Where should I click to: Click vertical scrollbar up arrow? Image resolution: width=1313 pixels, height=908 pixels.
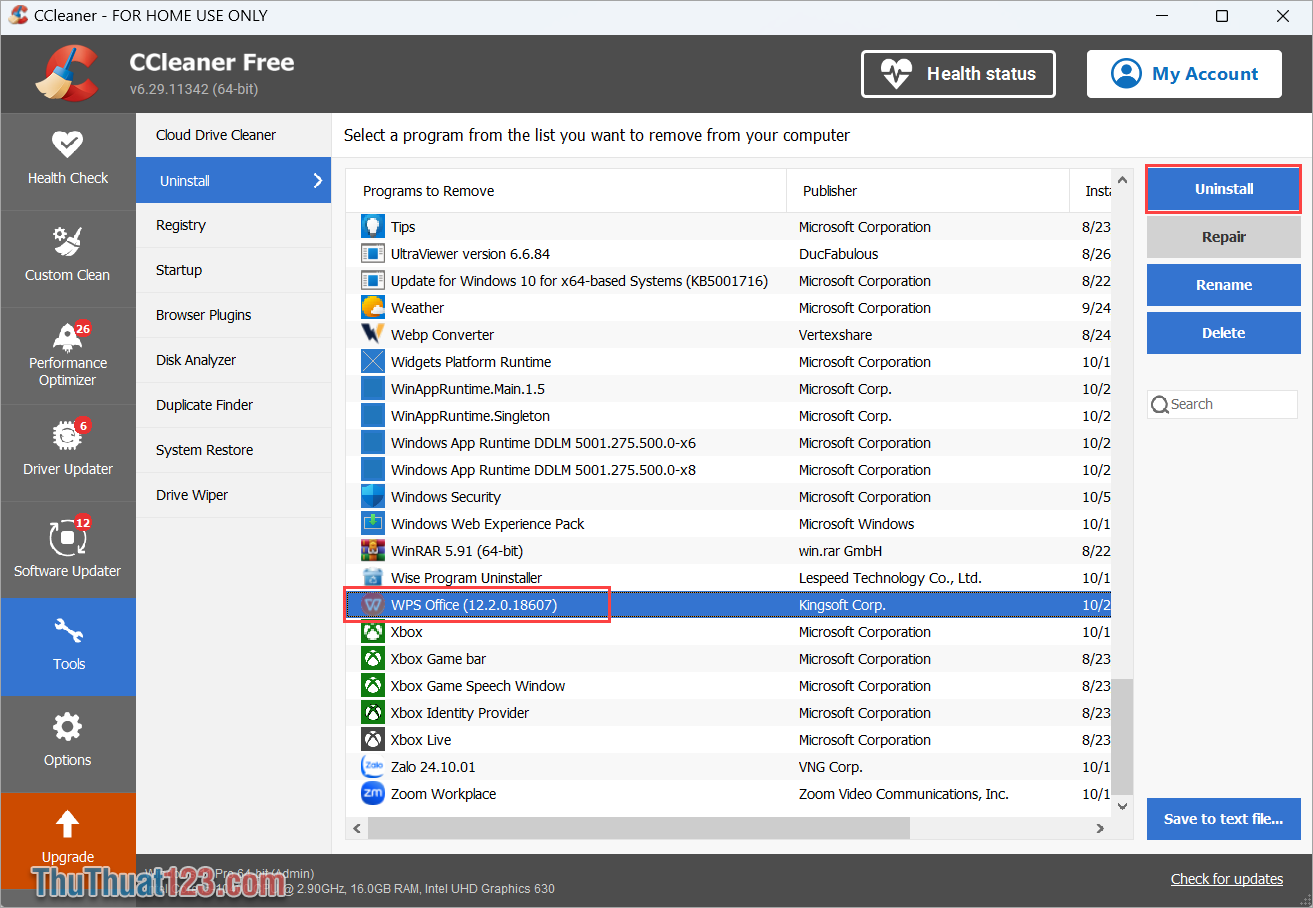pyautogui.click(x=1122, y=181)
